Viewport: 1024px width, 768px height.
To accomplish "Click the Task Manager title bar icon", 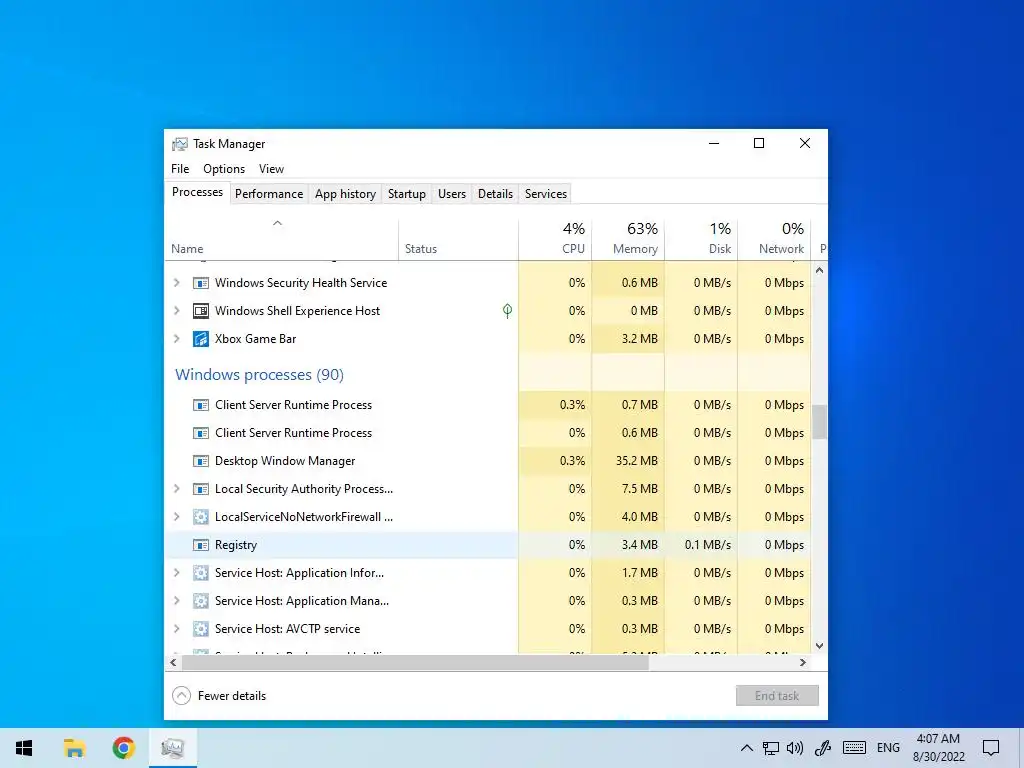I will (180, 144).
